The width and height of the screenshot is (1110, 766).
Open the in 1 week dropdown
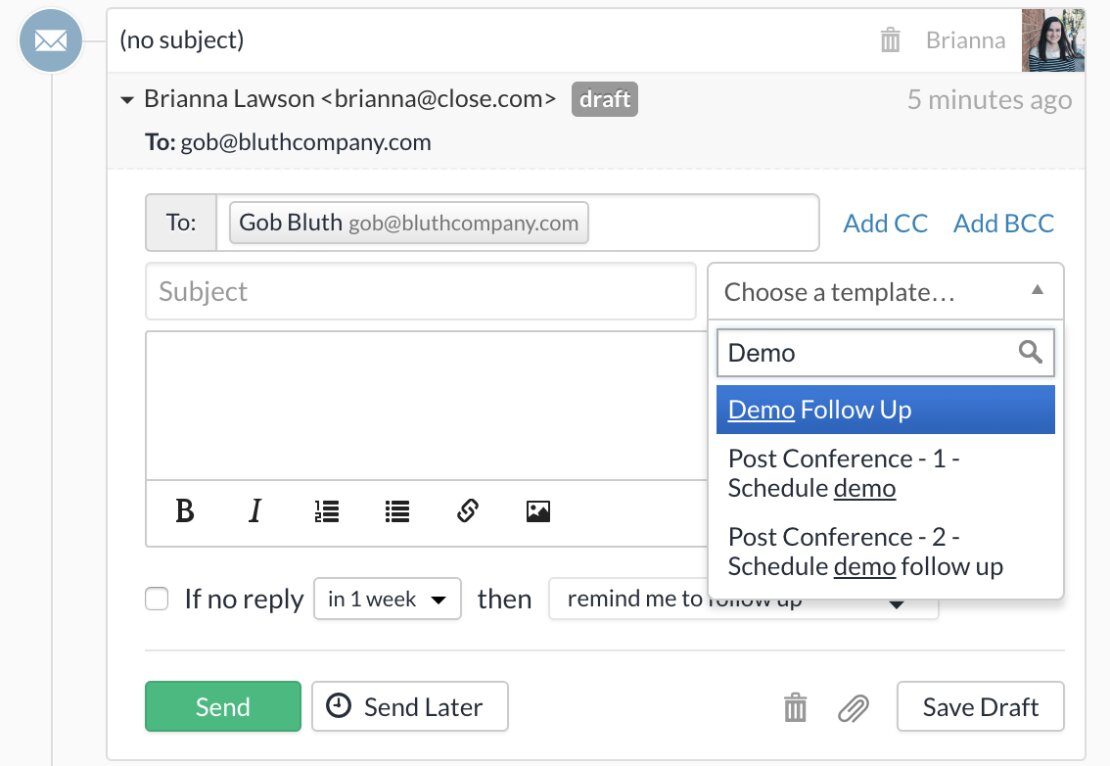[x=387, y=599]
